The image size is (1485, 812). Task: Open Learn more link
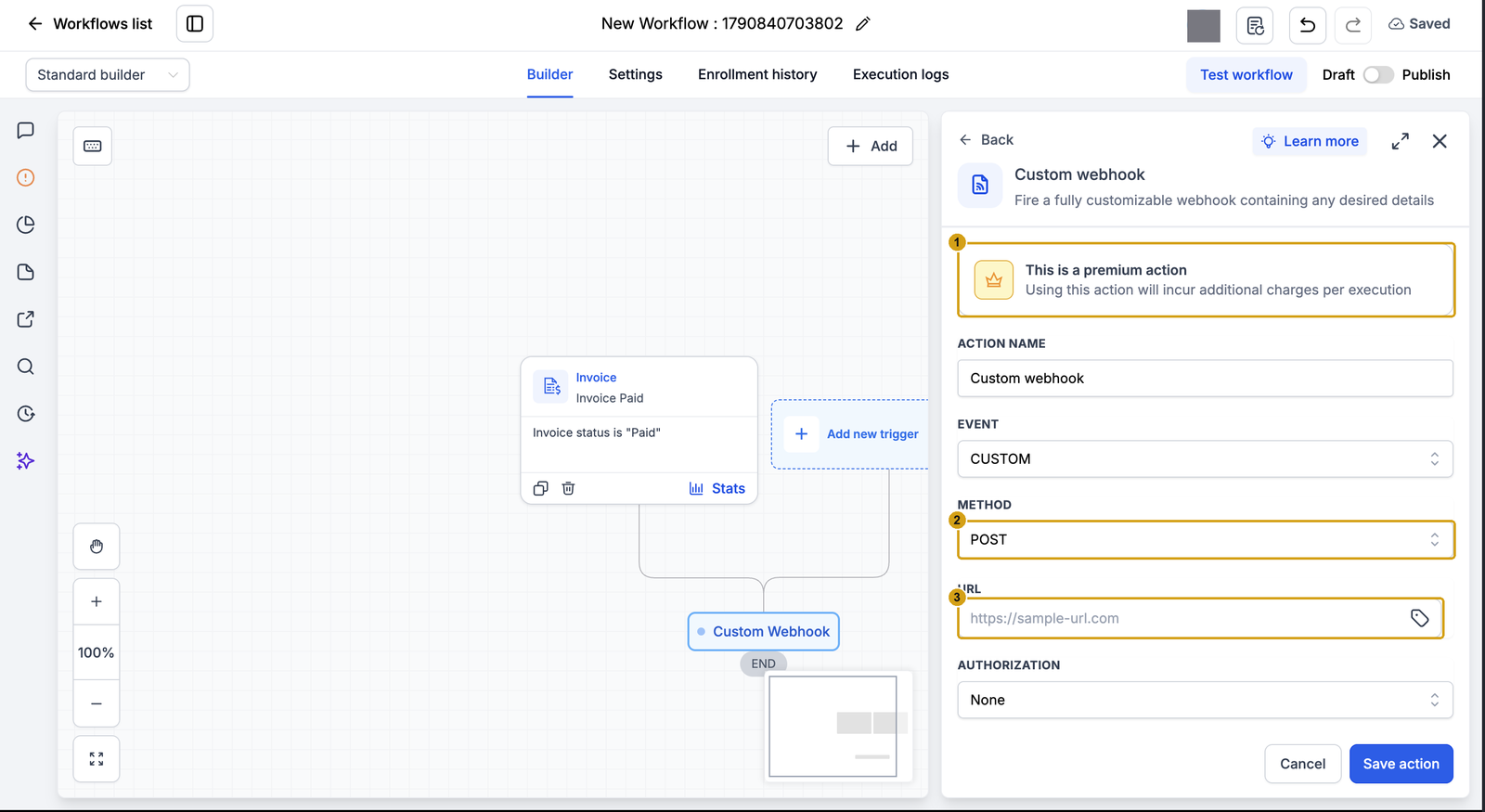tap(1310, 141)
